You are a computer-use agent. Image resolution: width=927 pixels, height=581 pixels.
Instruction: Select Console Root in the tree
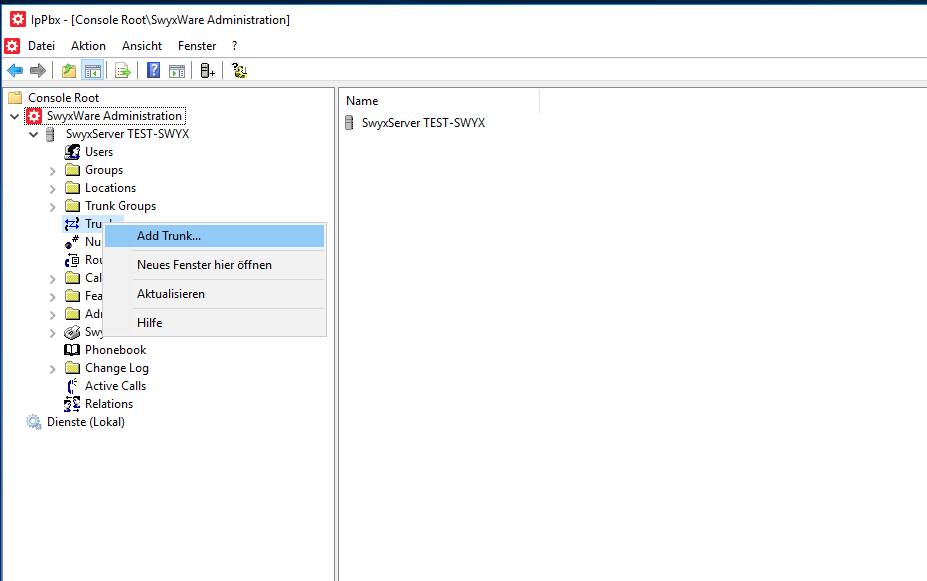pyautogui.click(x=63, y=98)
